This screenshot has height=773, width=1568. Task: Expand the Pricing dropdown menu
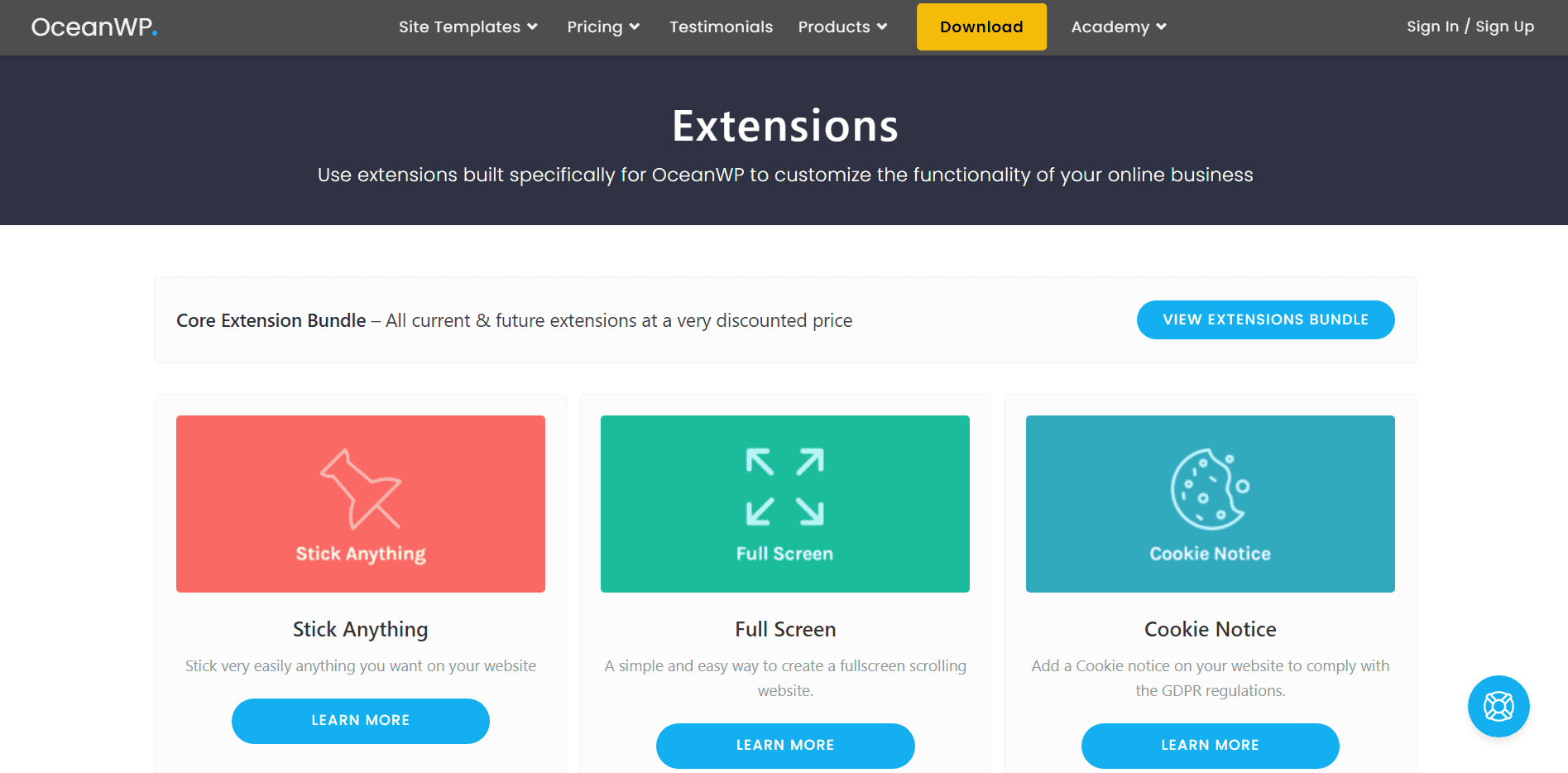coord(602,27)
